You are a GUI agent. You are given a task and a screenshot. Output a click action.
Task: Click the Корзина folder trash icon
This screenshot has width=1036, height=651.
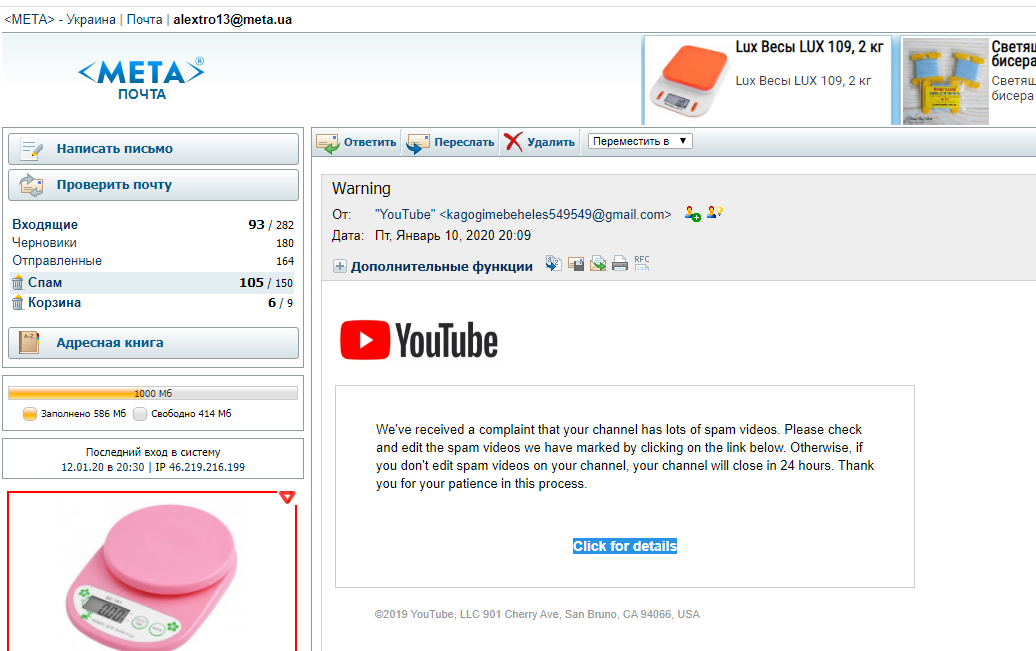tap(18, 303)
